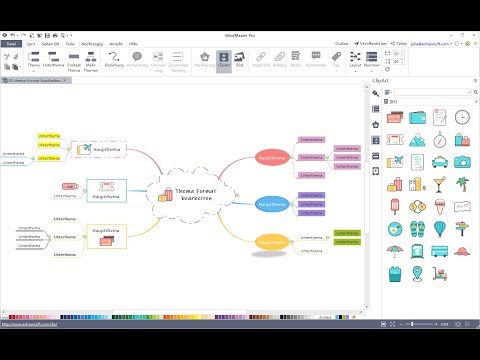The image size is (480, 360).
Task: Click the Anmerkung speech bubble icon
Action: pyautogui.click(x=137, y=57)
